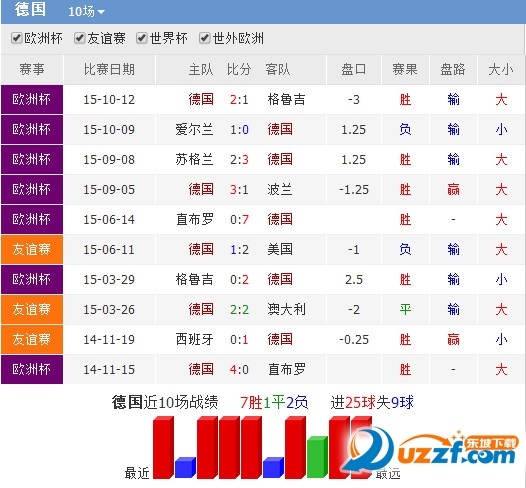
Task: Toggle the 友谊赛 filter checkbox
Action: pos(79,38)
